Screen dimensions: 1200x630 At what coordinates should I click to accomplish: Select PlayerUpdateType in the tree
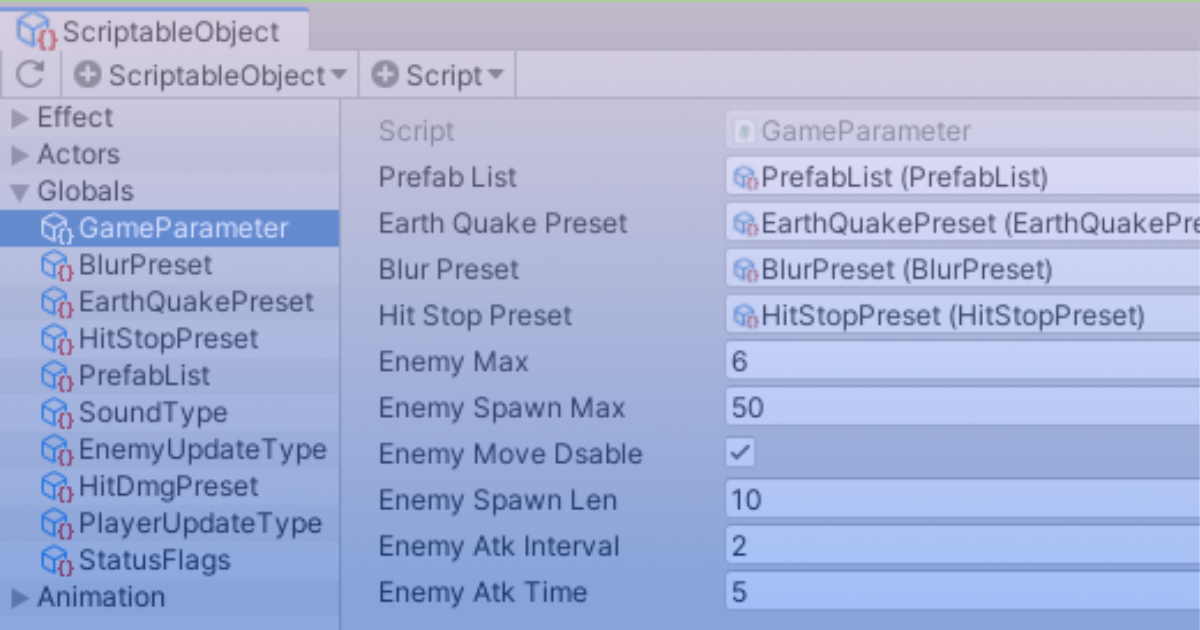click(x=200, y=524)
